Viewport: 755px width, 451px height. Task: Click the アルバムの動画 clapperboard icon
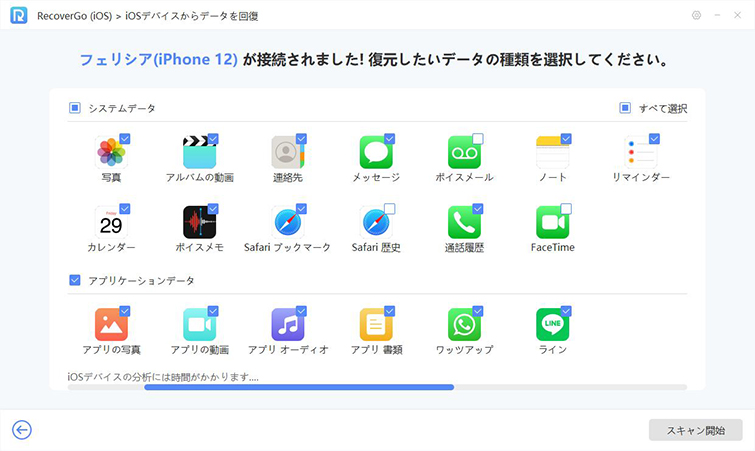pos(199,152)
